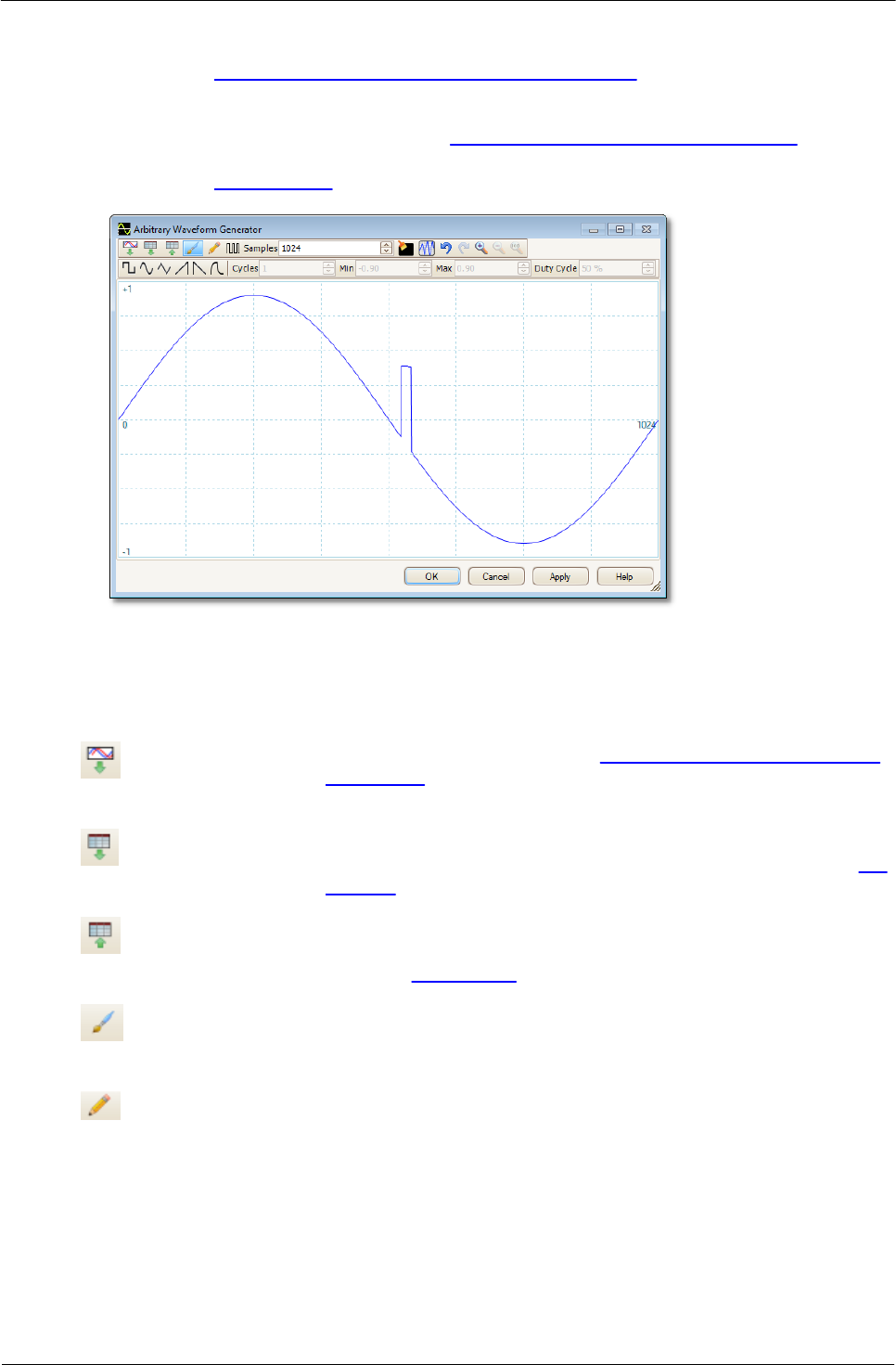Click the Normalize waveform icon
The width and height of the screenshot is (896, 1365).
pyautogui.click(x=427, y=248)
